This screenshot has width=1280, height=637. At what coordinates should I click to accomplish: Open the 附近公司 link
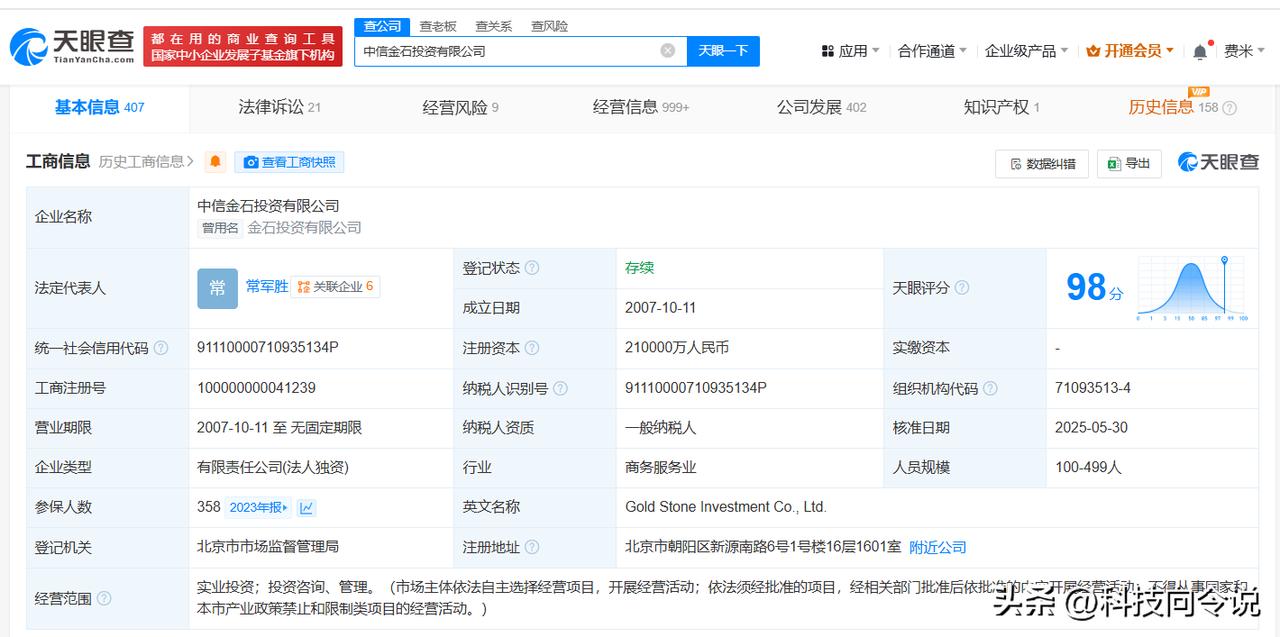point(938,547)
